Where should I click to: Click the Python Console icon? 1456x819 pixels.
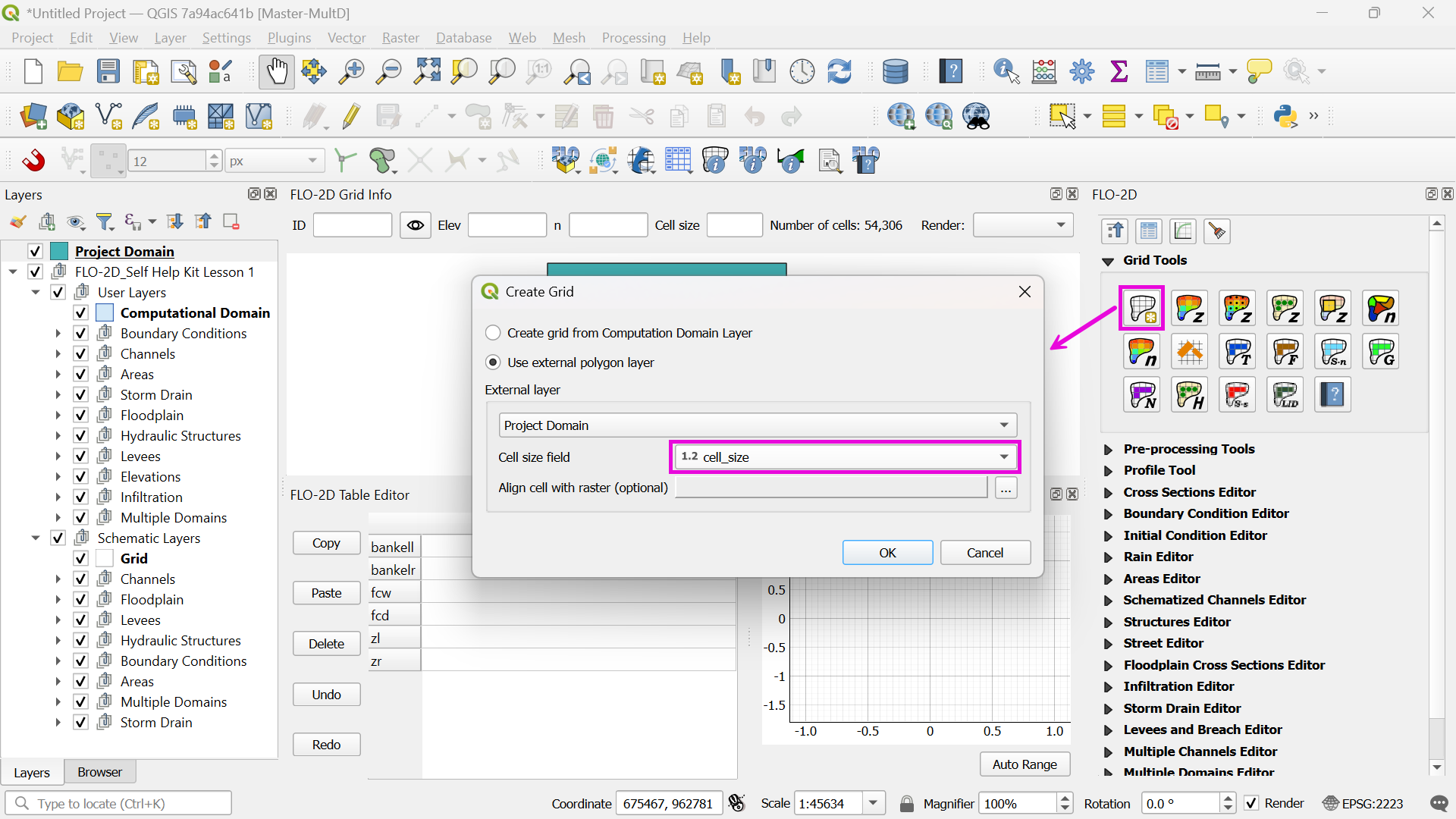pos(1285,116)
